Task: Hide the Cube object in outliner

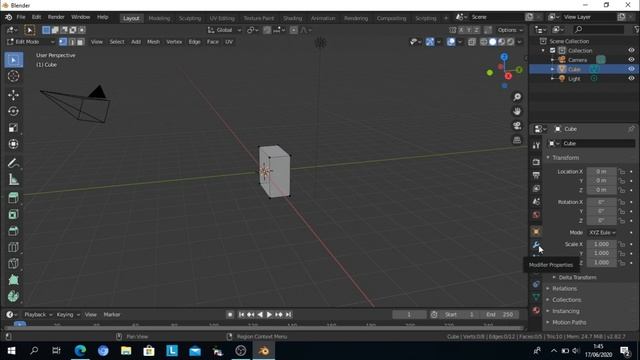Action: point(631,69)
